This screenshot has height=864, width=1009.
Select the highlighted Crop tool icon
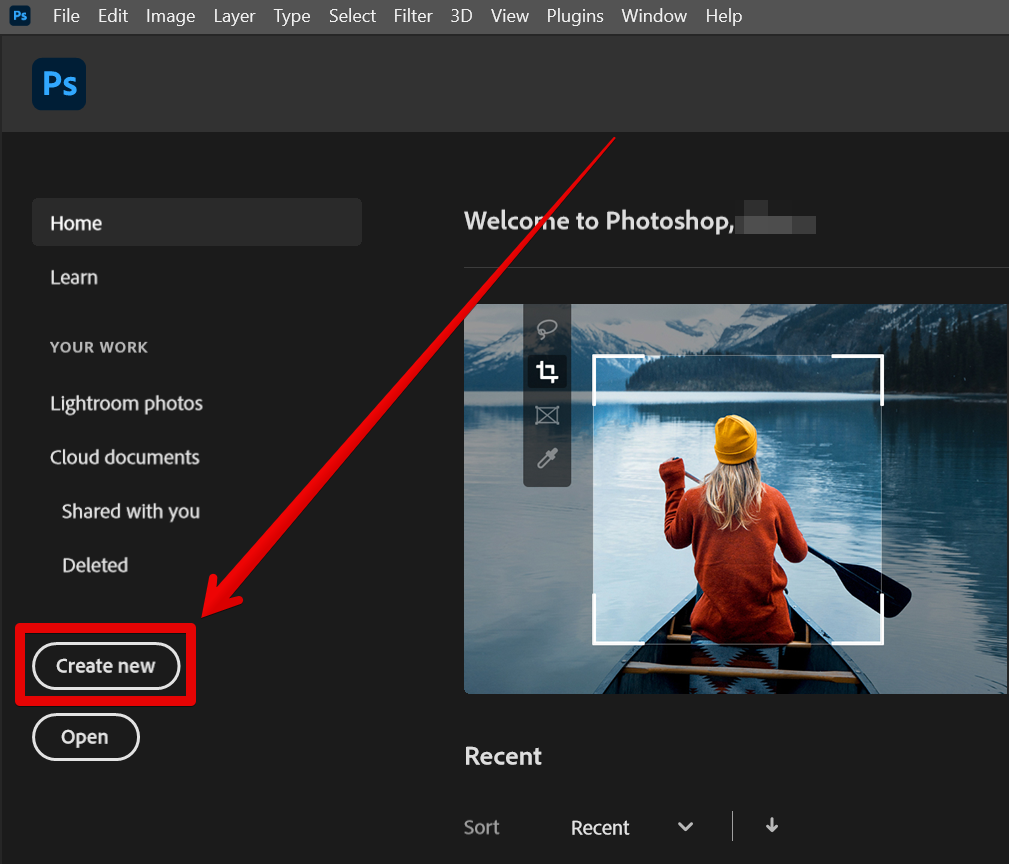pyautogui.click(x=547, y=372)
